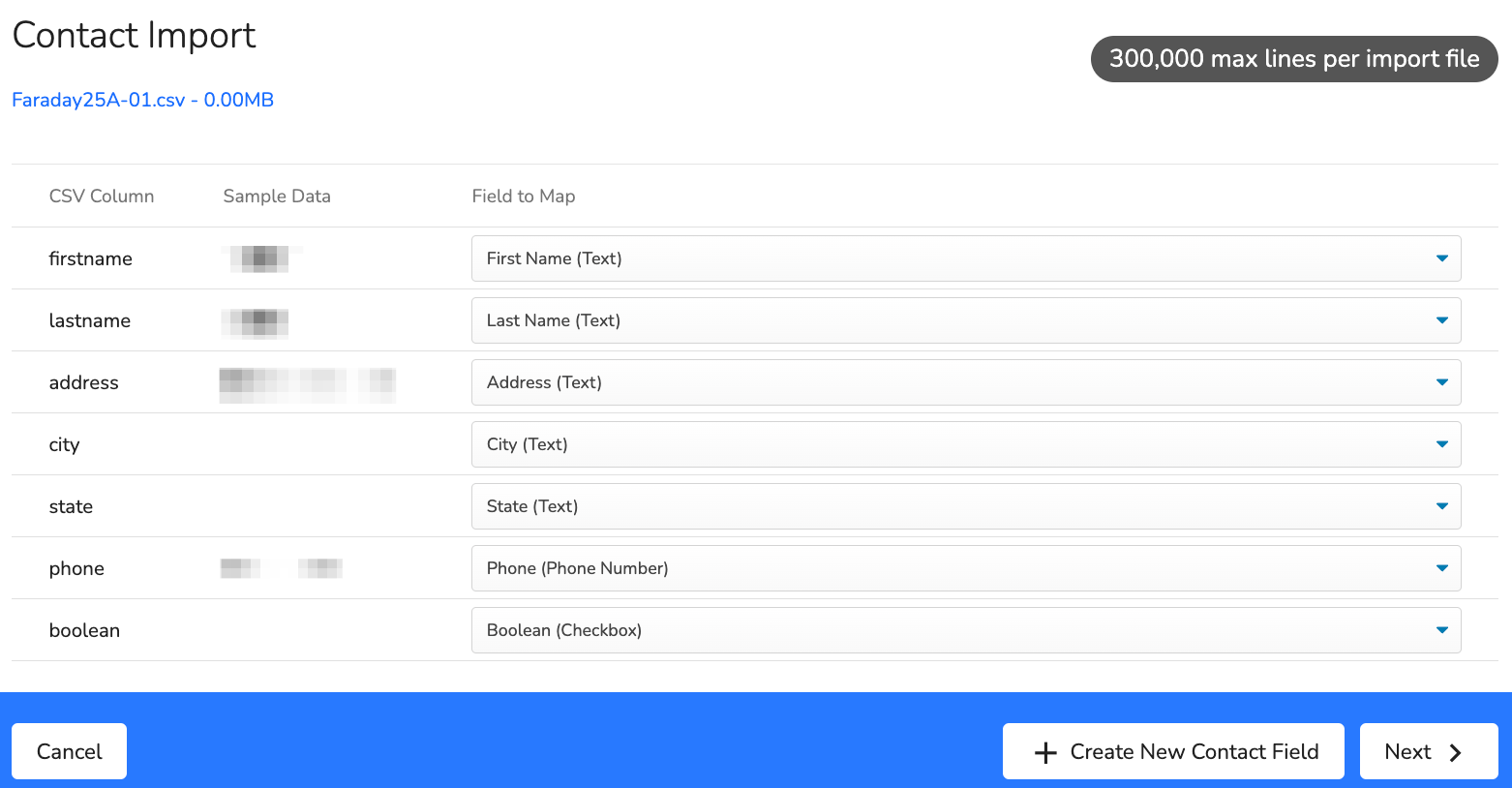
Task: Create a new contact field
Action: [x=1173, y=751]
